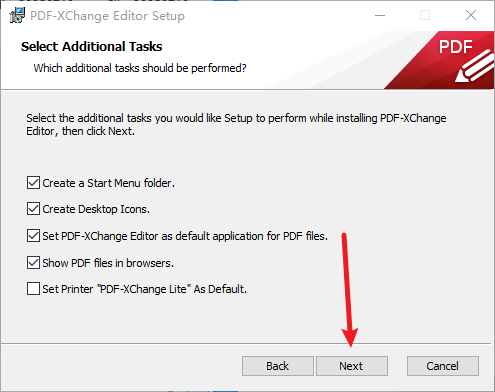This screenshot has height=392, width=495.
Task: Uncheck the Create a Start Menu folder box
Action: [x=33, y=183]
